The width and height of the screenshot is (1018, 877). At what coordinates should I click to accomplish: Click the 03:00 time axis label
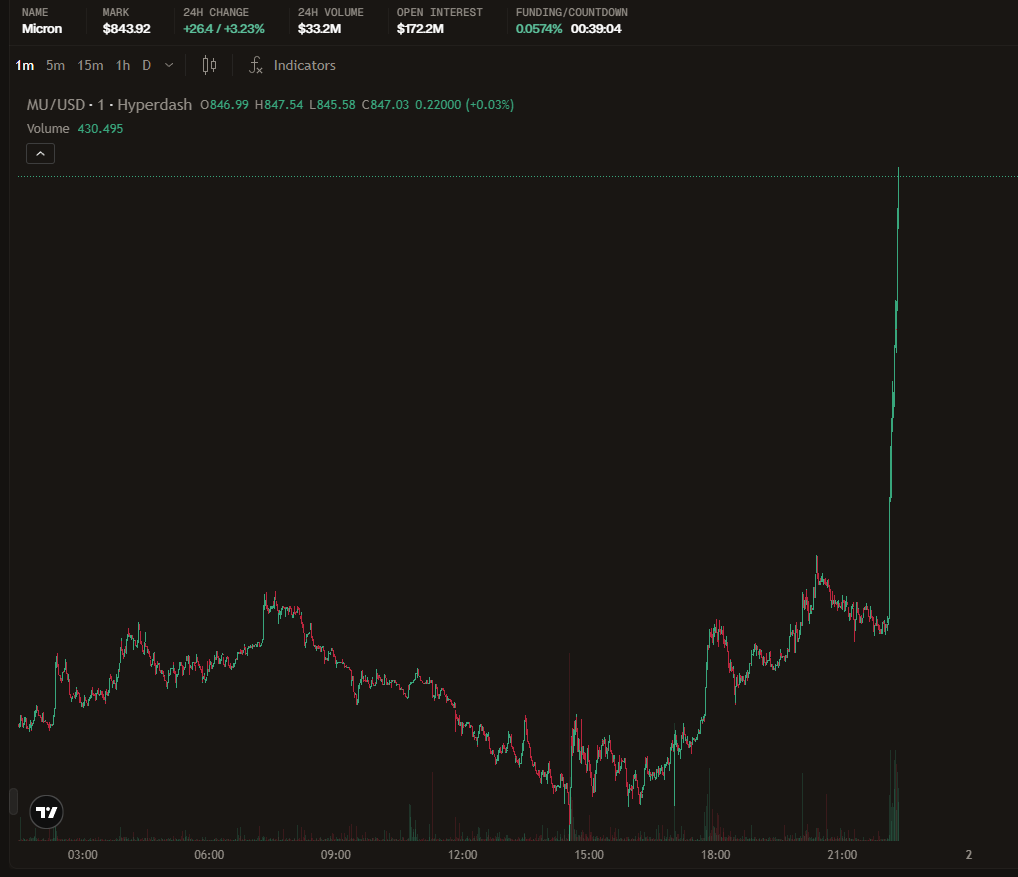[83, 855]
